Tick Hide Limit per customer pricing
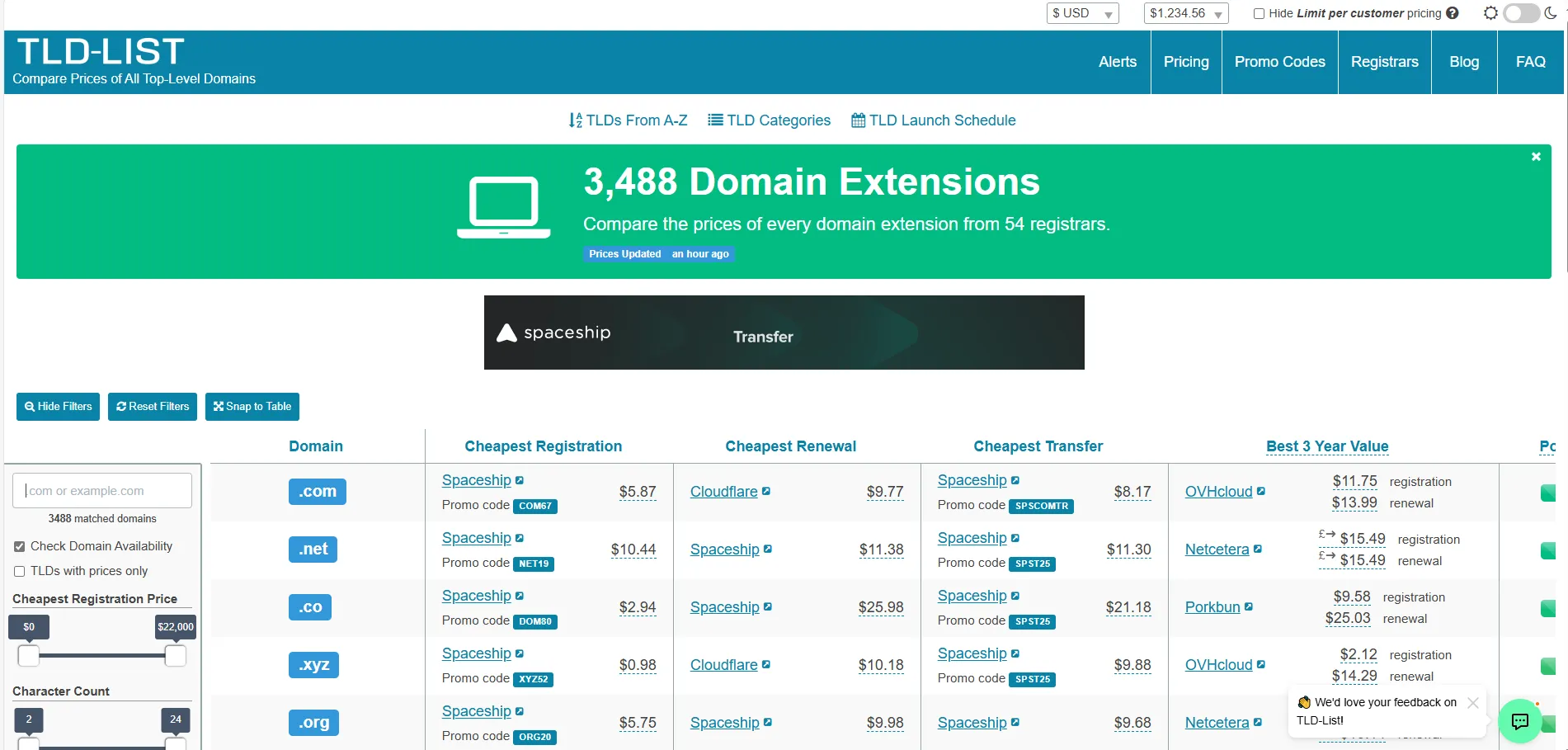 pyautogui.click(x=1259, y=13)
